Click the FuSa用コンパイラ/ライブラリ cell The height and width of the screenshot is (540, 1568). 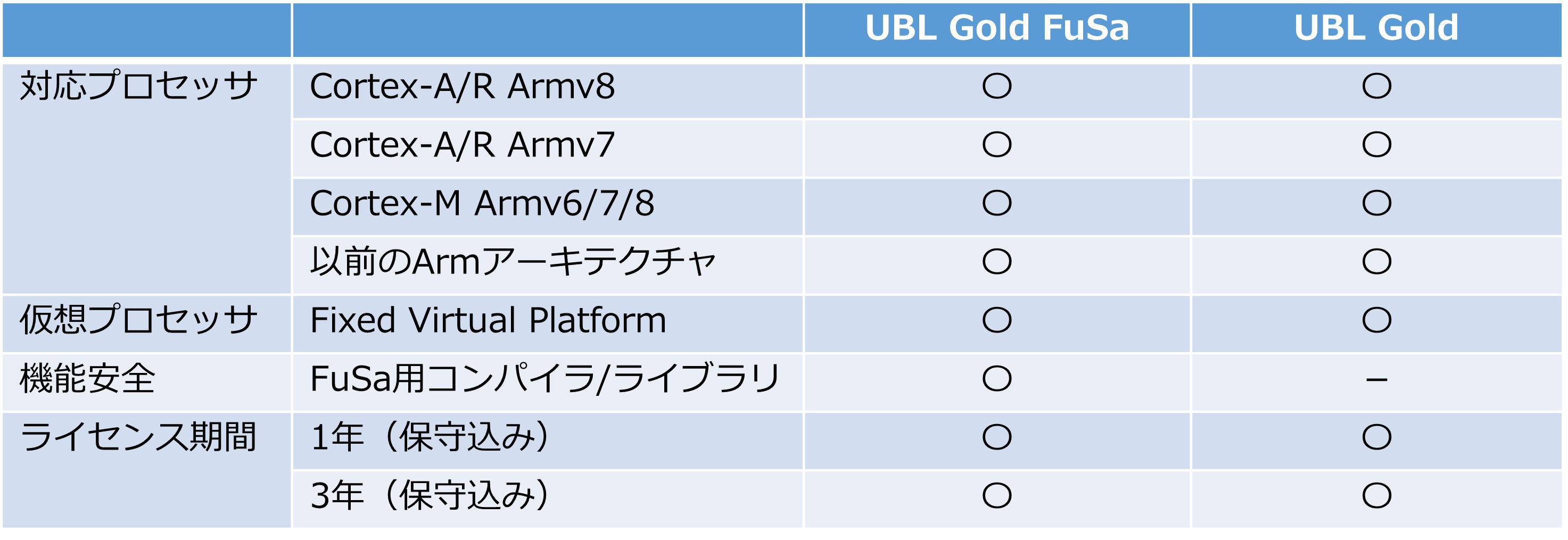545,379
